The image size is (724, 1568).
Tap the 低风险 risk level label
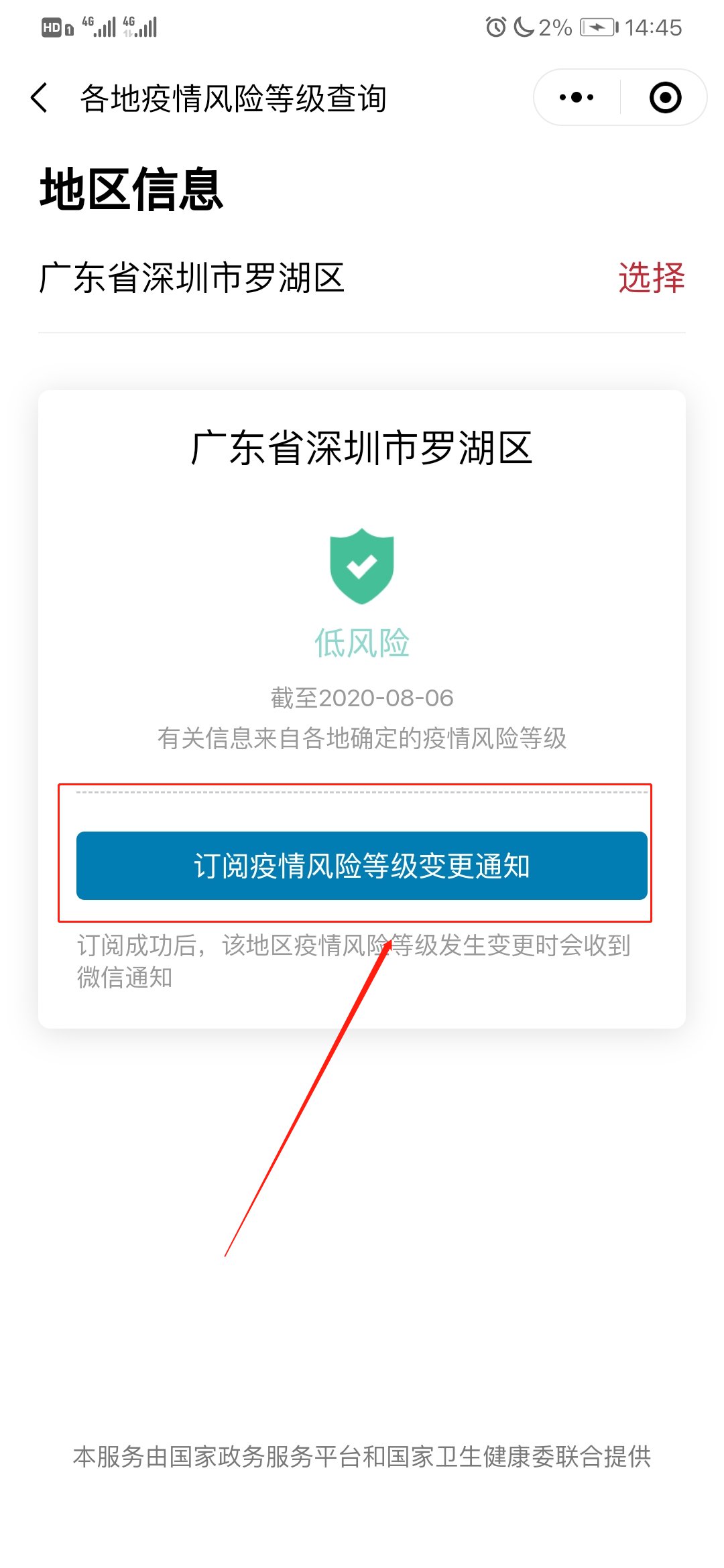tap(362, 643)
